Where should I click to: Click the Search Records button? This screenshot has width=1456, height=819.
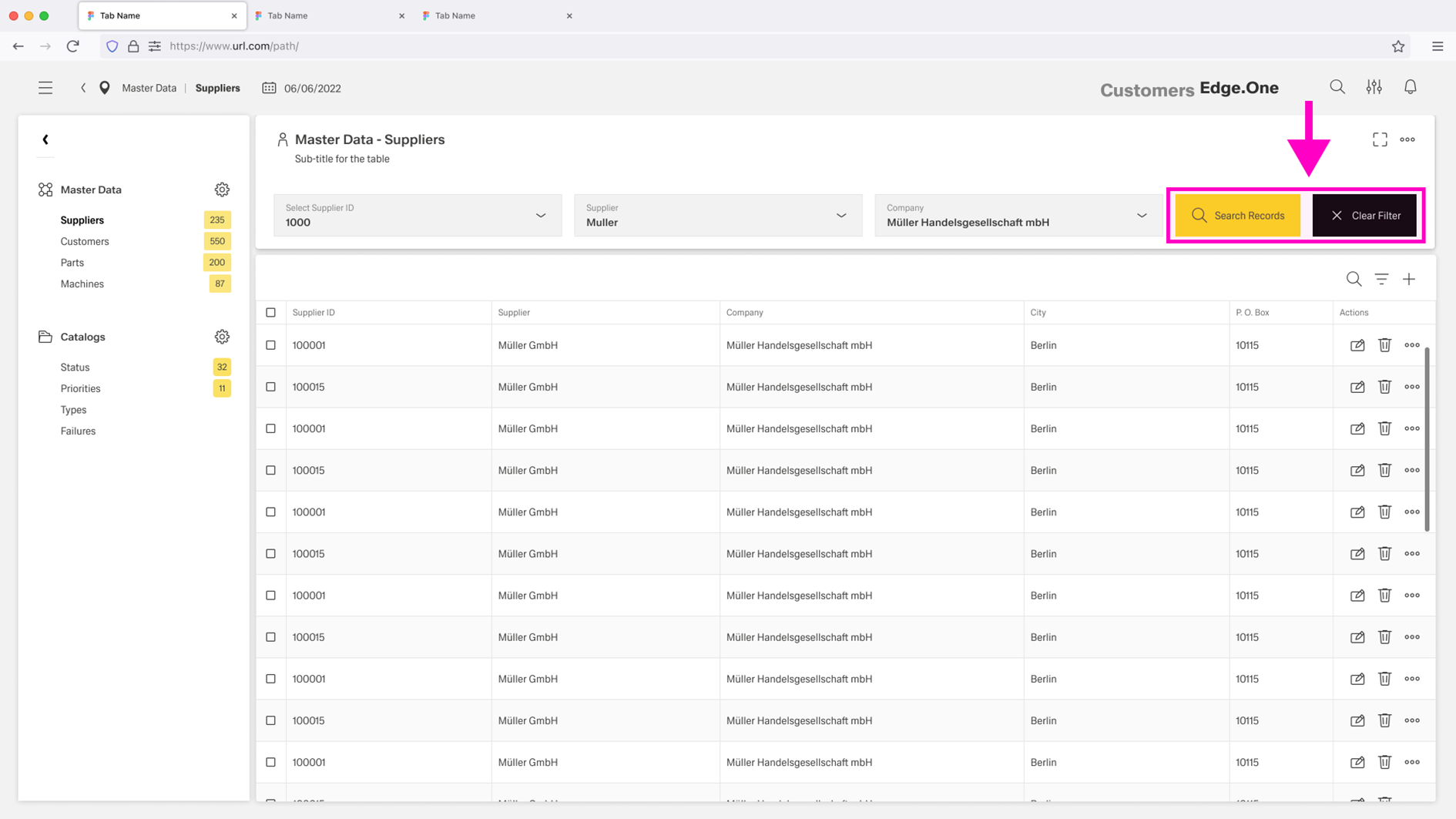(x=1237, y=216)
